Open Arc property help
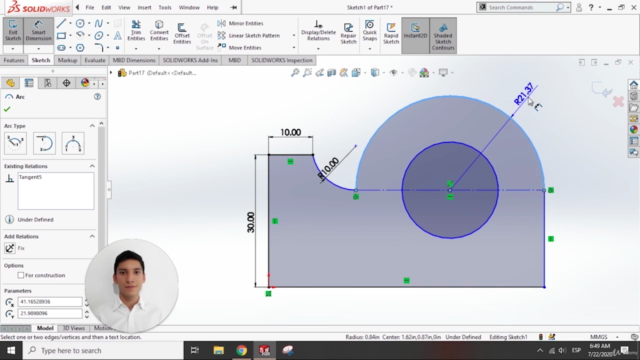Screen dimensions: 640x360 97,97
